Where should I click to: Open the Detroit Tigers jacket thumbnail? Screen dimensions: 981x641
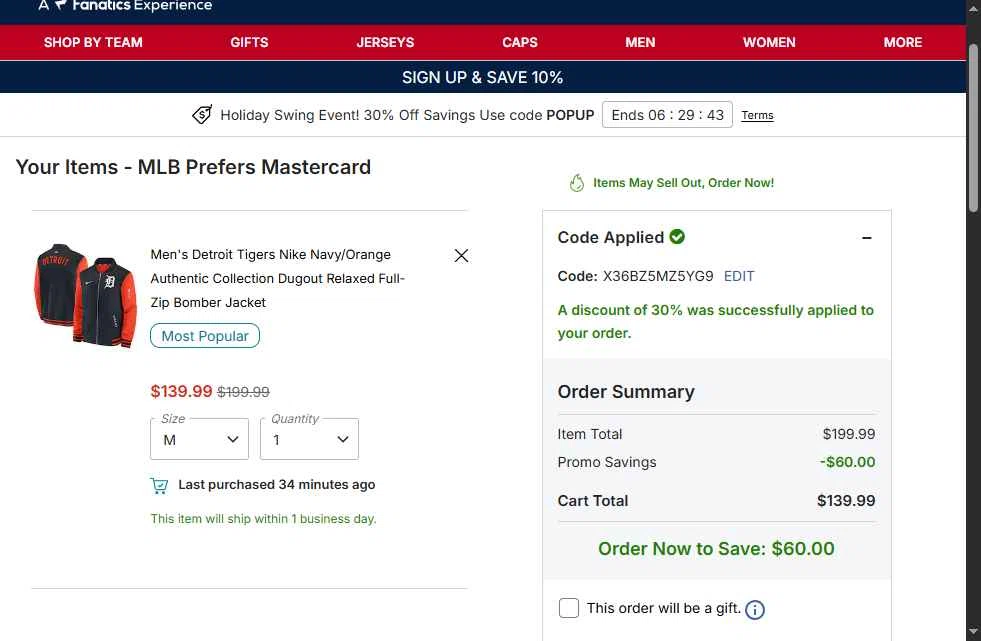85,295
